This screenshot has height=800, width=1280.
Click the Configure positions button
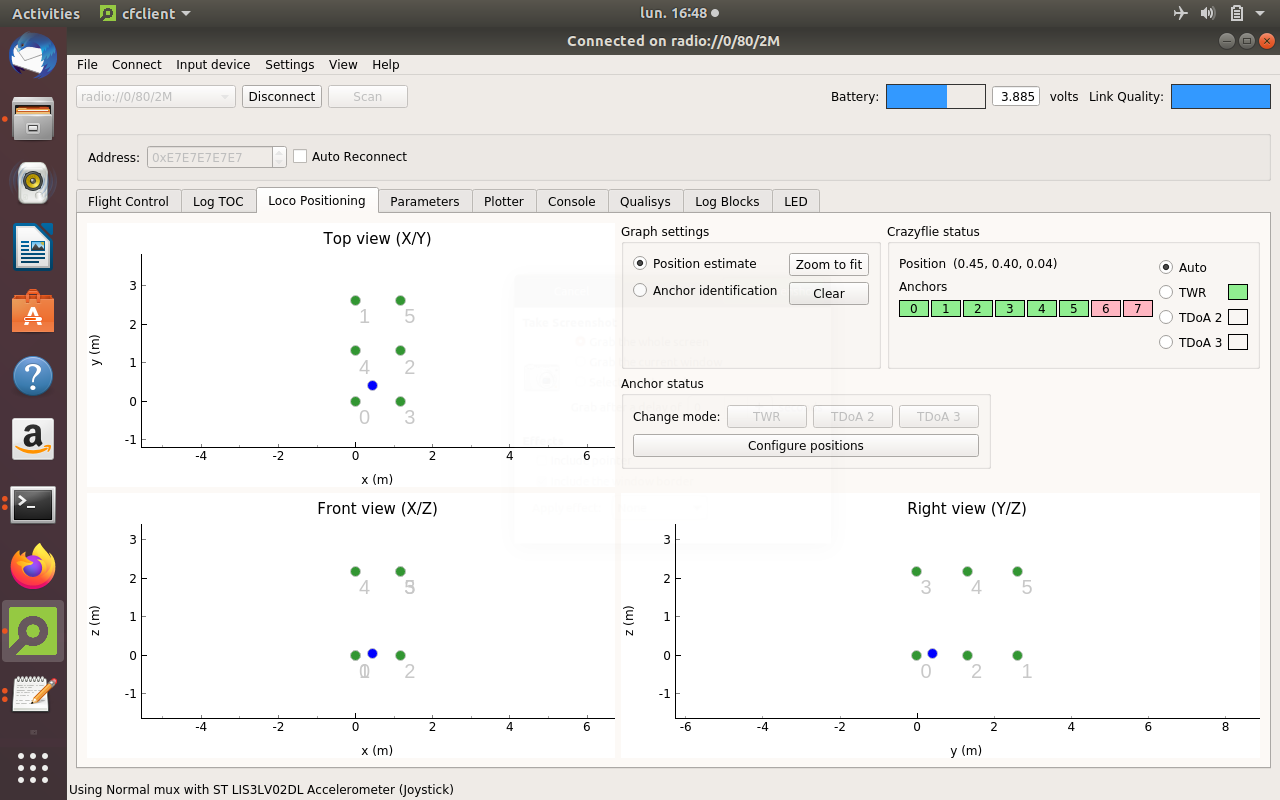click(x=805, y=446)
